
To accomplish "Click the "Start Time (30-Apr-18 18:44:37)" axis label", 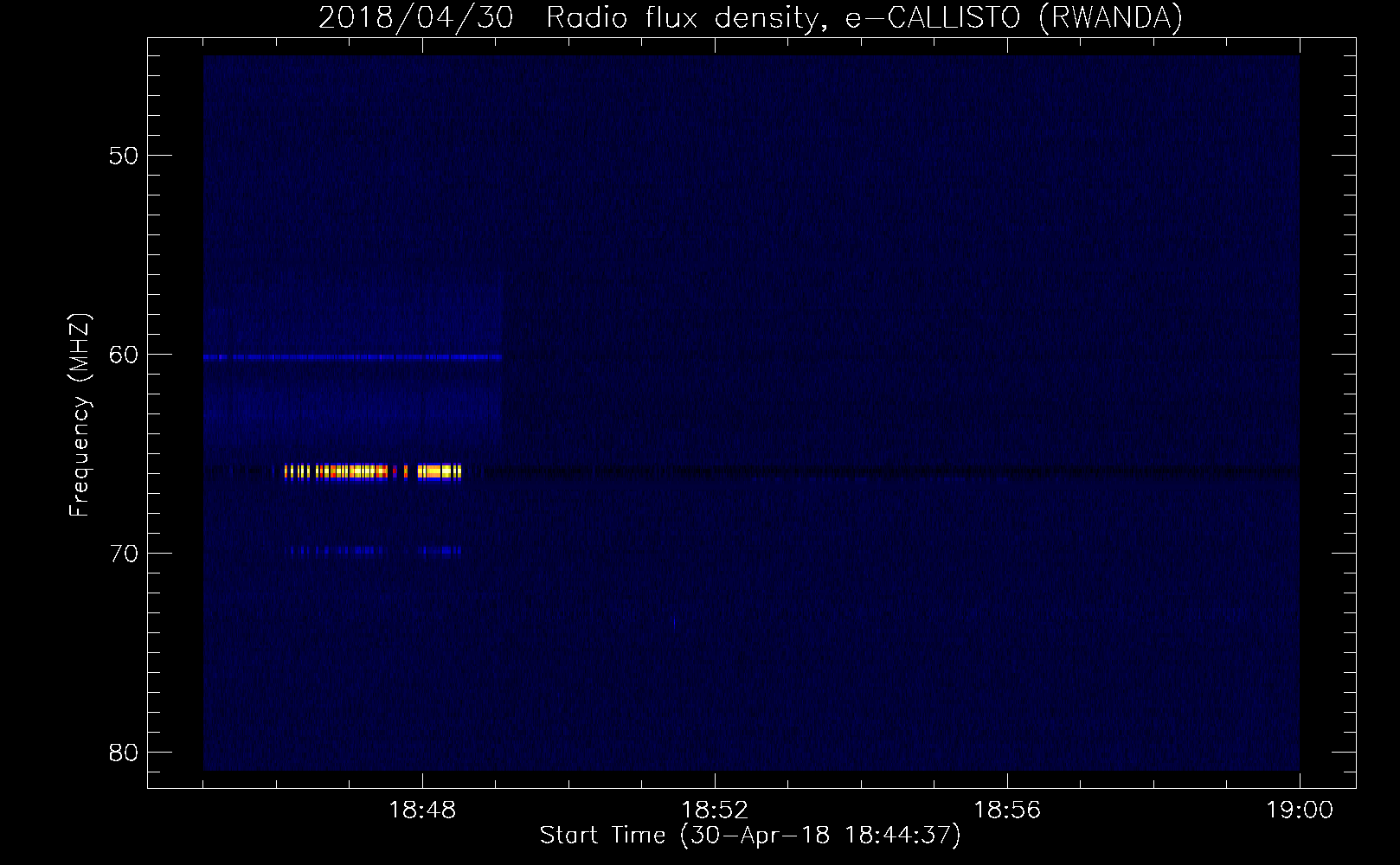I will point(750,836).
